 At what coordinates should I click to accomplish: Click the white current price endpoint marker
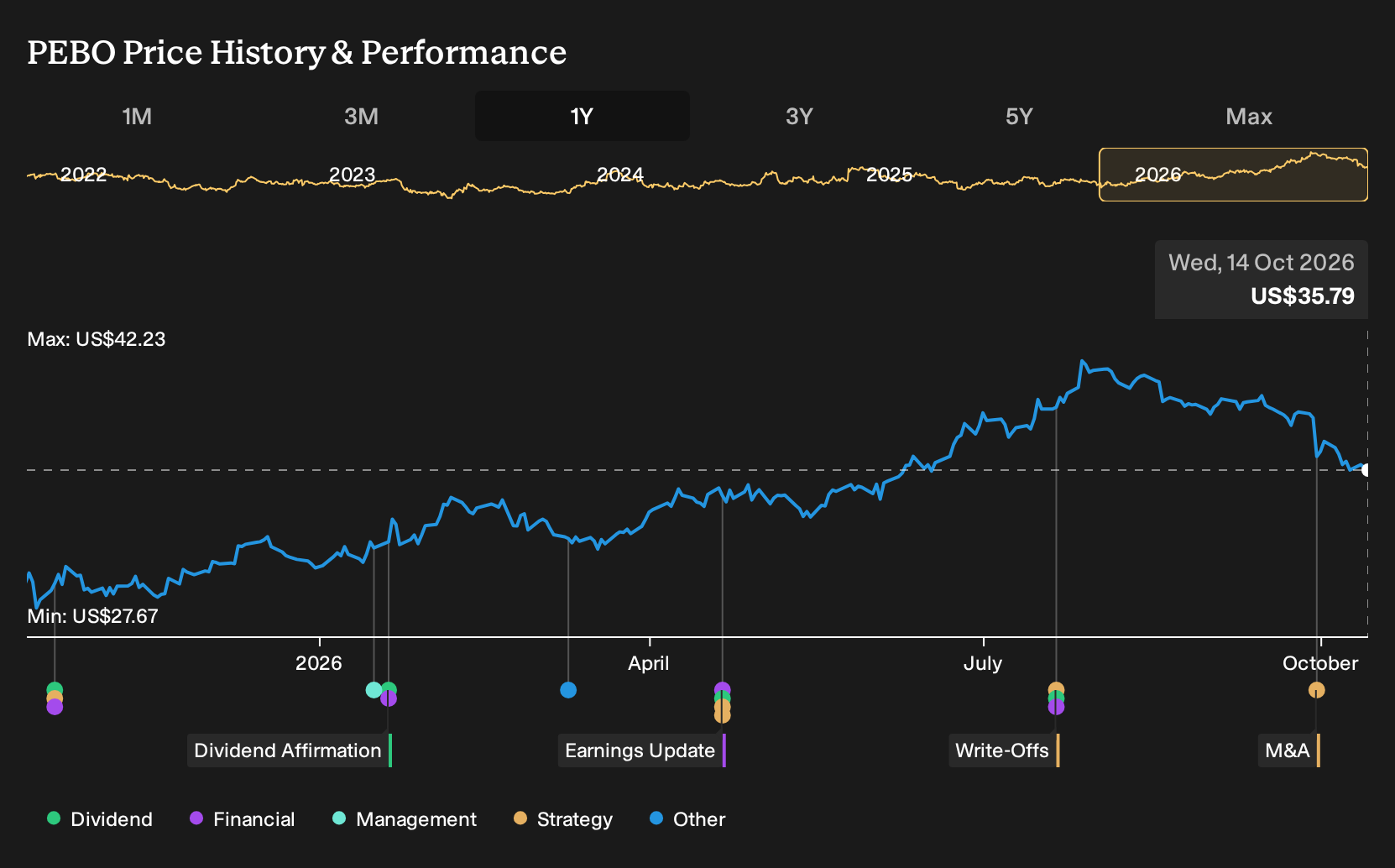[x=1366, y=470]
